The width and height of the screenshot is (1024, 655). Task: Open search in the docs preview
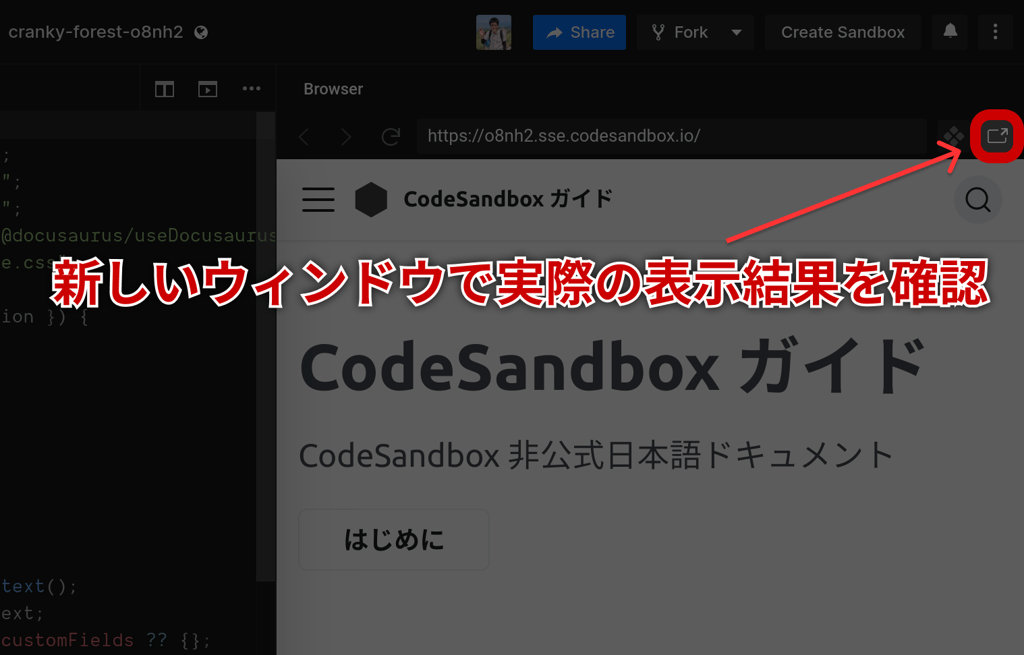(978, 200)
